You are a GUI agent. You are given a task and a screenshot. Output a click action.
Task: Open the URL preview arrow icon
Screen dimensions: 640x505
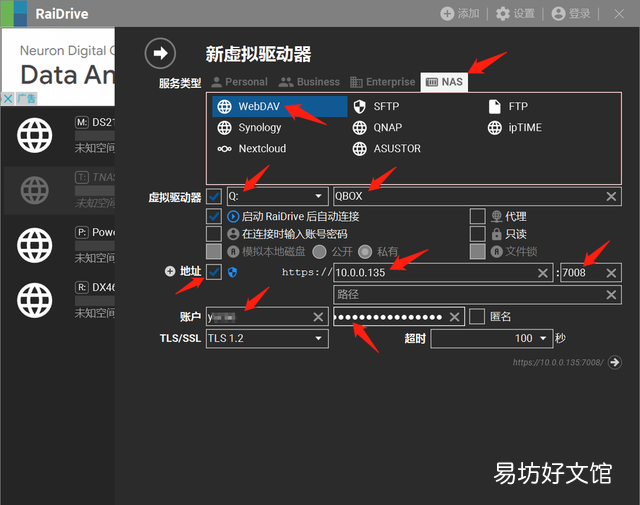coord(615,362)
